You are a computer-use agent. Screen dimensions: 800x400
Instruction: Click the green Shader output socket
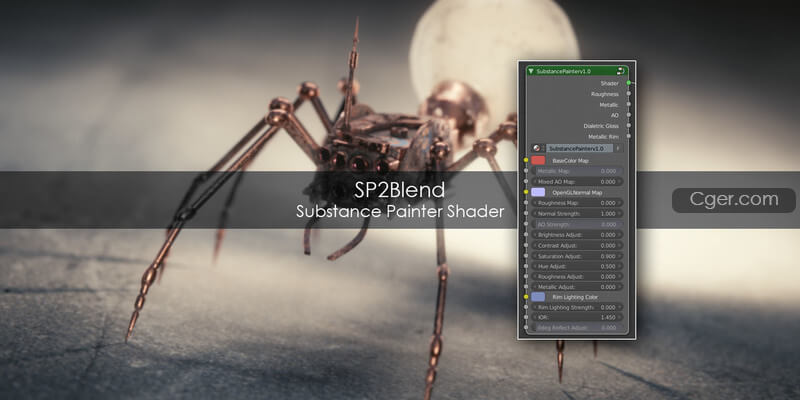pyautogui.click(x=629, y=83)
